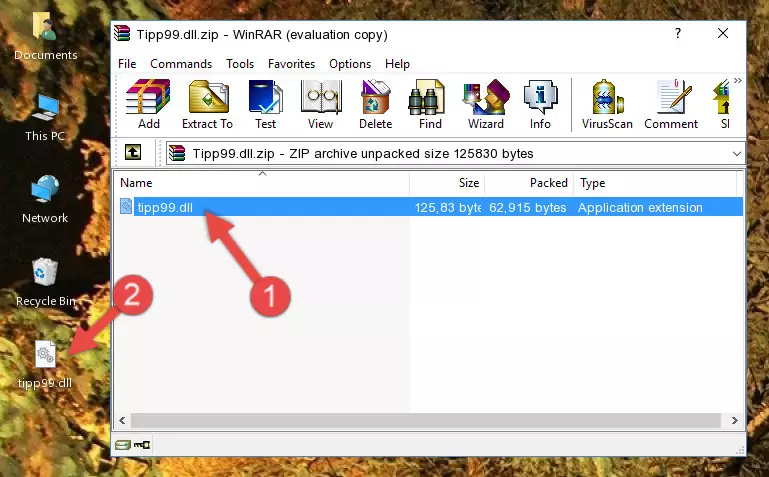Click the tipp99.dll file icon in list
The width and height of the screenshot is (769, 477).
pos(126,206)
